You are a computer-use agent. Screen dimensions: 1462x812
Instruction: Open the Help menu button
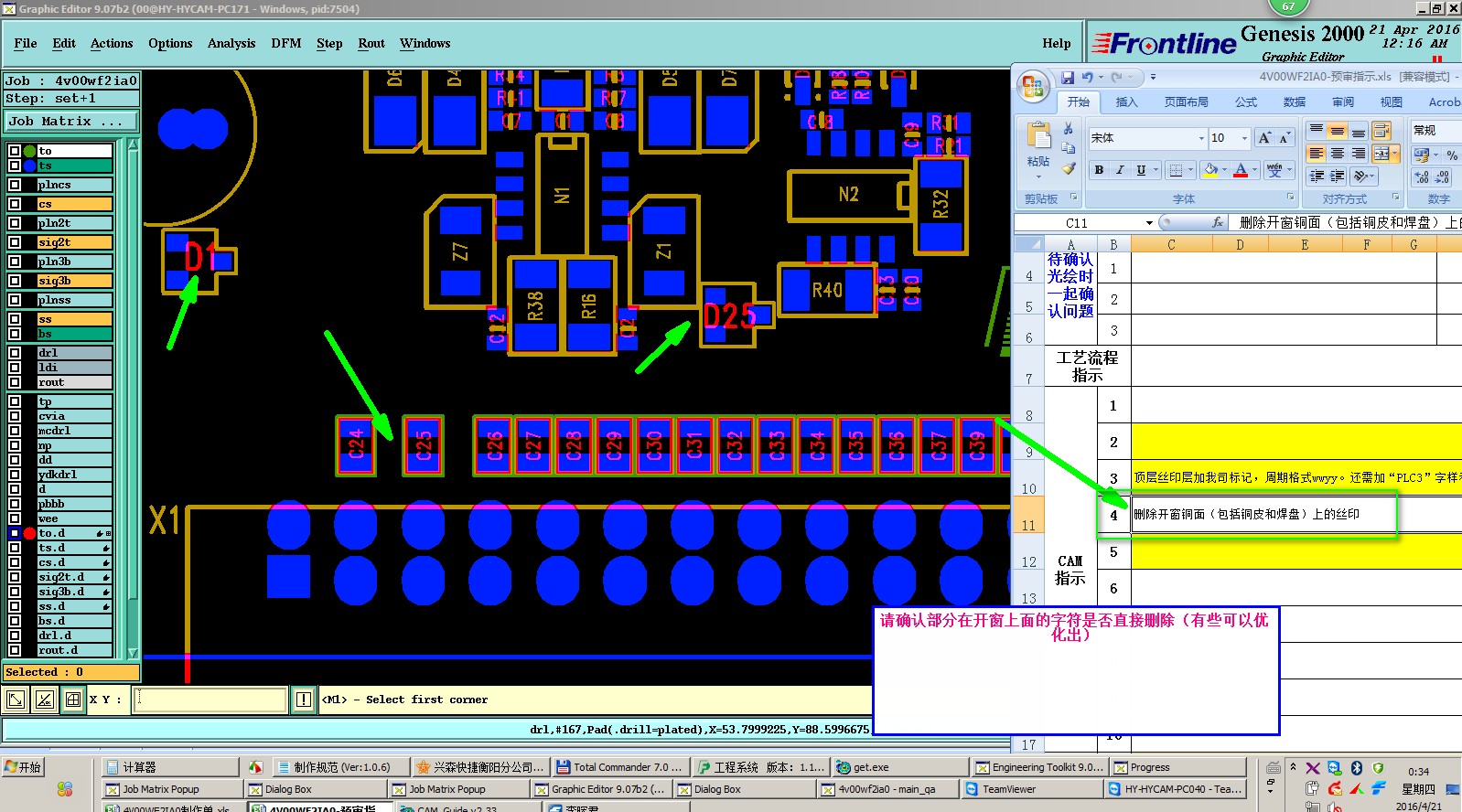click(x=1057, y=43)
